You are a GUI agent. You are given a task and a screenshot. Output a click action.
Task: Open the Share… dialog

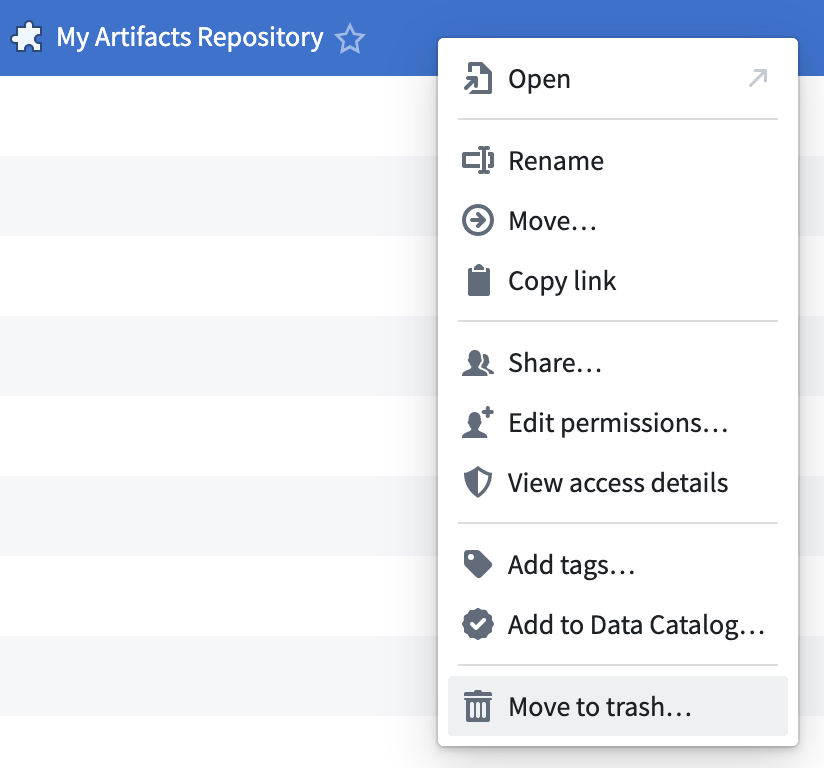click(x=617, y=363)
